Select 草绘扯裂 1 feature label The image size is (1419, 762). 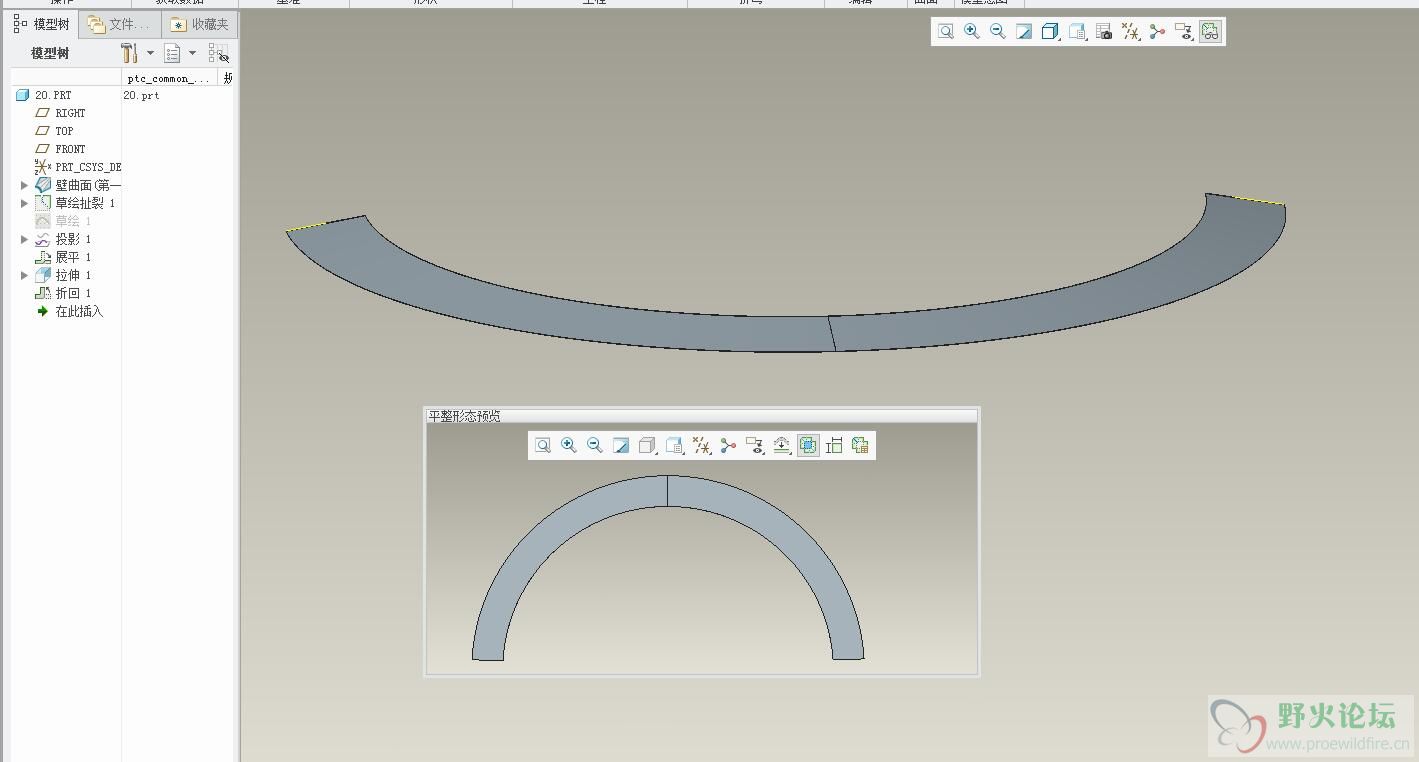[x=85, y=203]
